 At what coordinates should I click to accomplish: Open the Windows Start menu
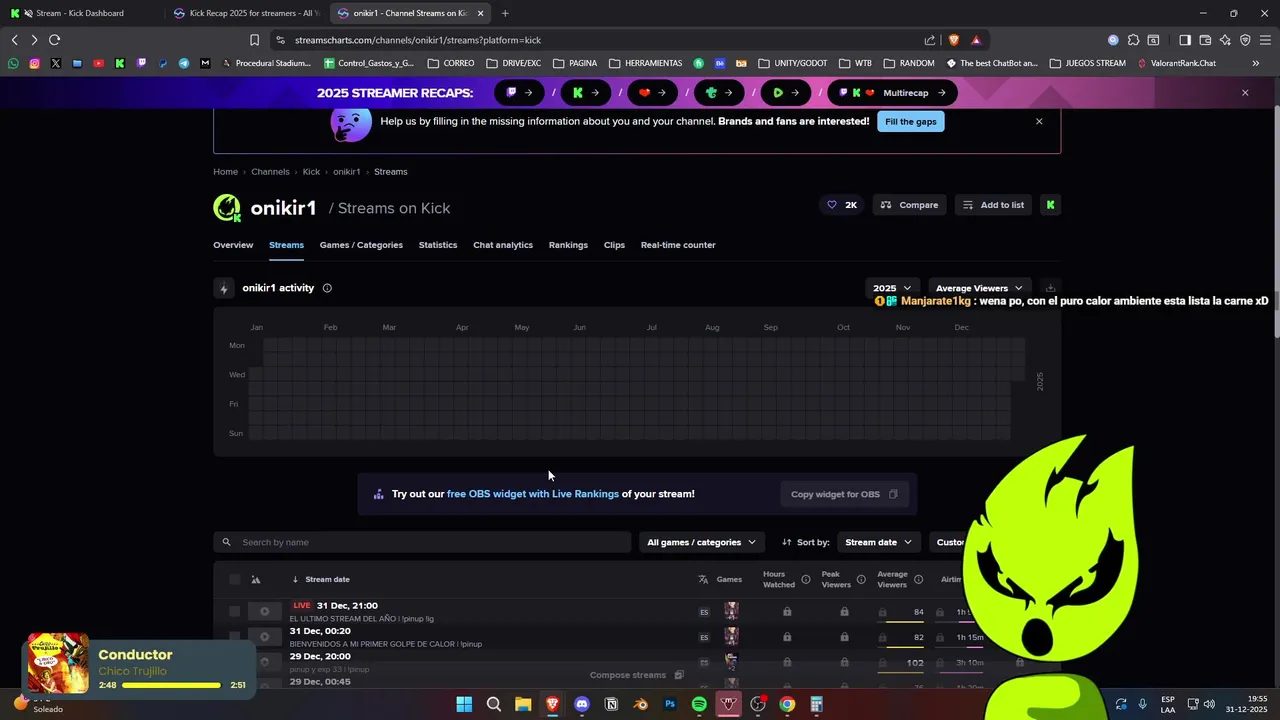464,704
